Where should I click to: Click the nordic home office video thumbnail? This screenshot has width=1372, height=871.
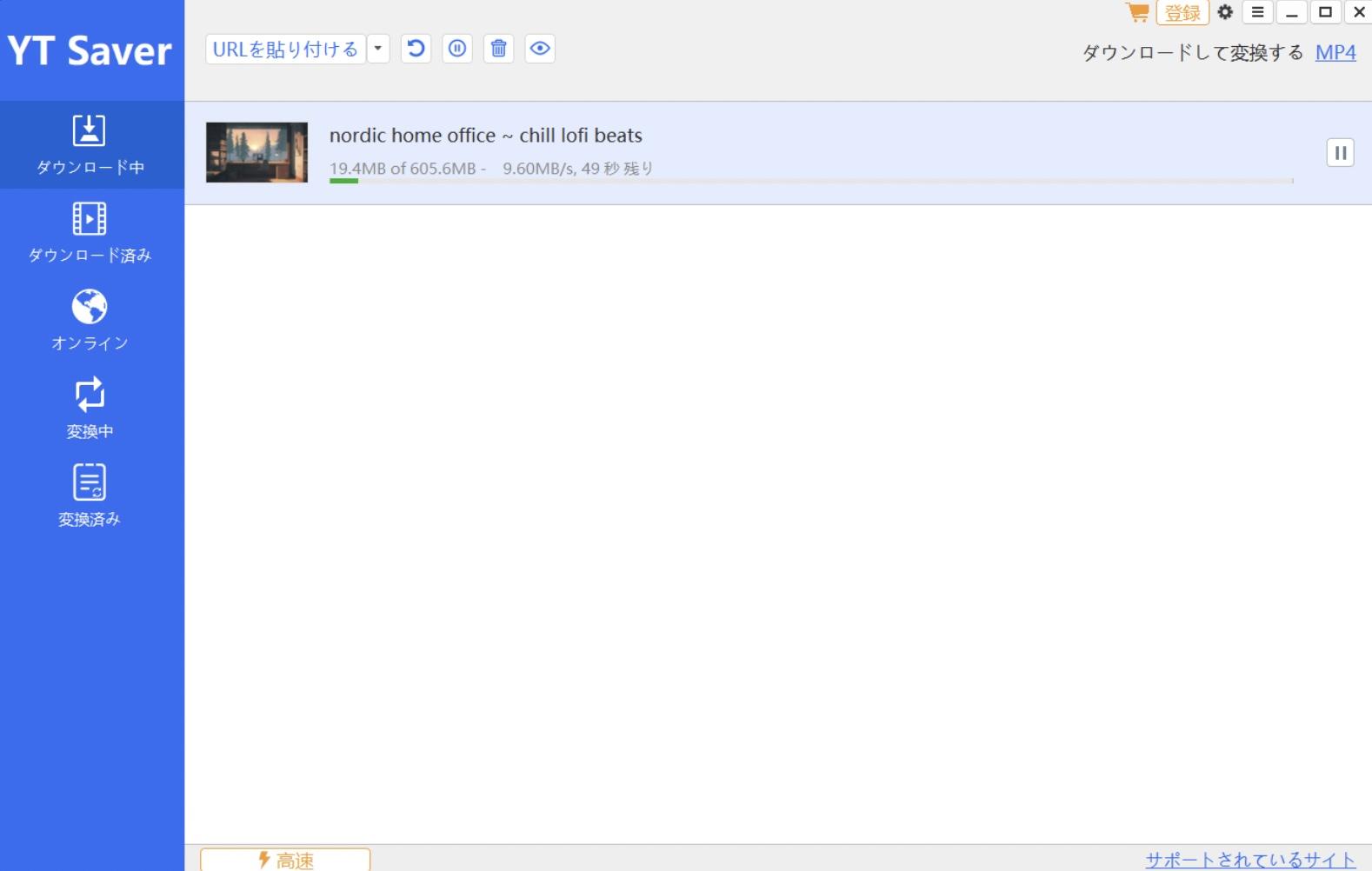point(256,152)
